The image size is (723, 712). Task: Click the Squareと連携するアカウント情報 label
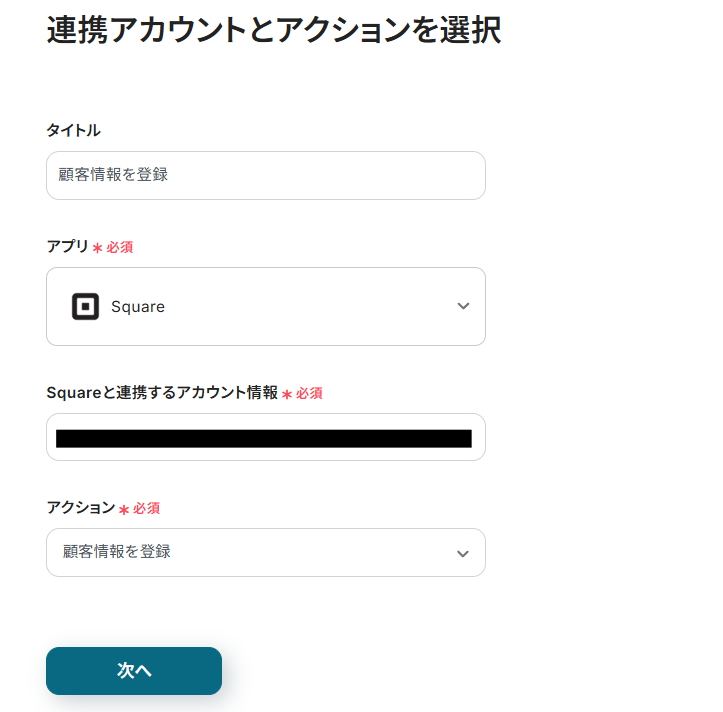click(162, 393)
